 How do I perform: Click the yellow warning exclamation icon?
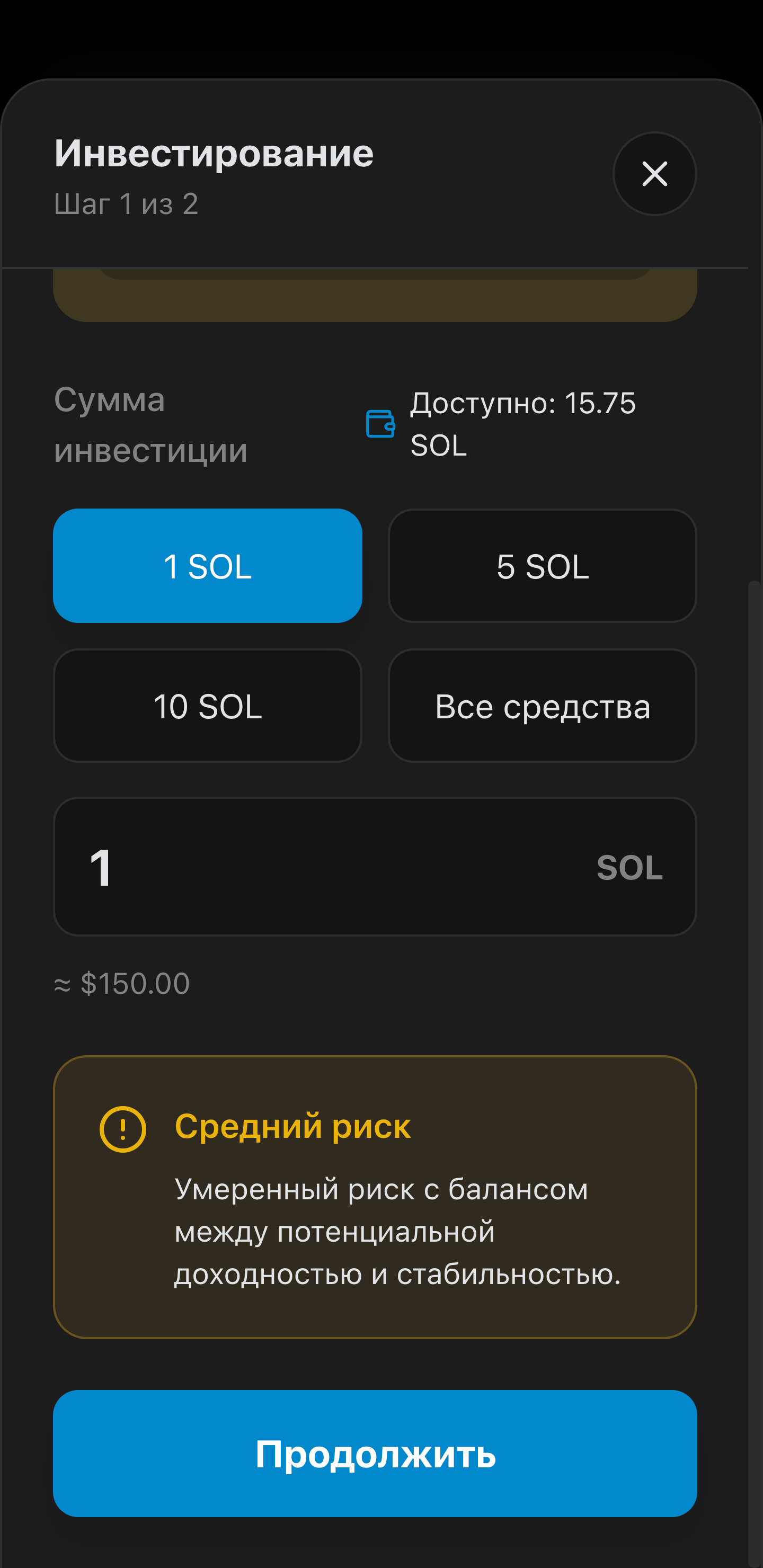(x=123, y=1129)
